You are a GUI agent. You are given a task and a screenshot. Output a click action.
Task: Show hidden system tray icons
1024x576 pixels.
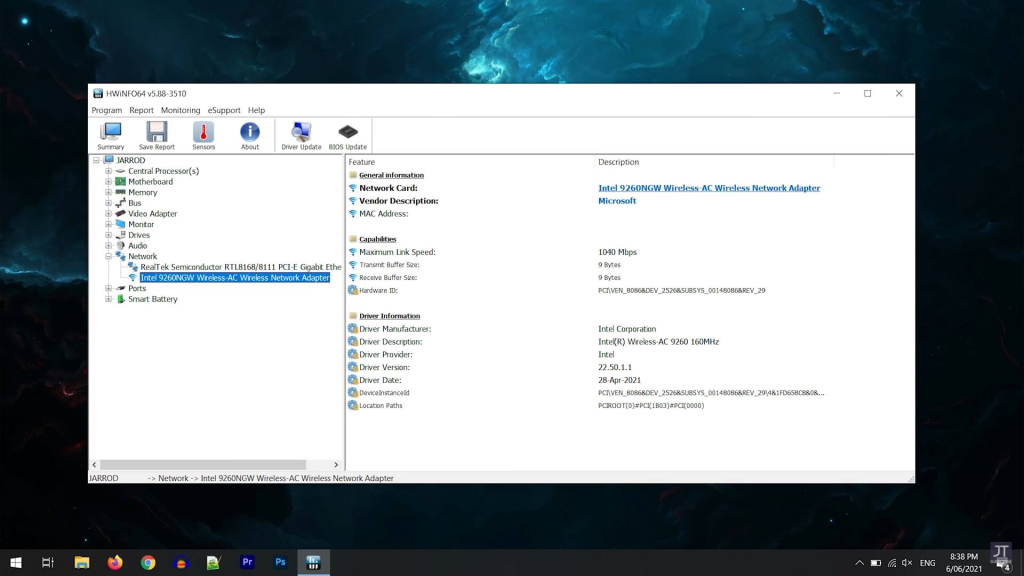click(859, 563)
